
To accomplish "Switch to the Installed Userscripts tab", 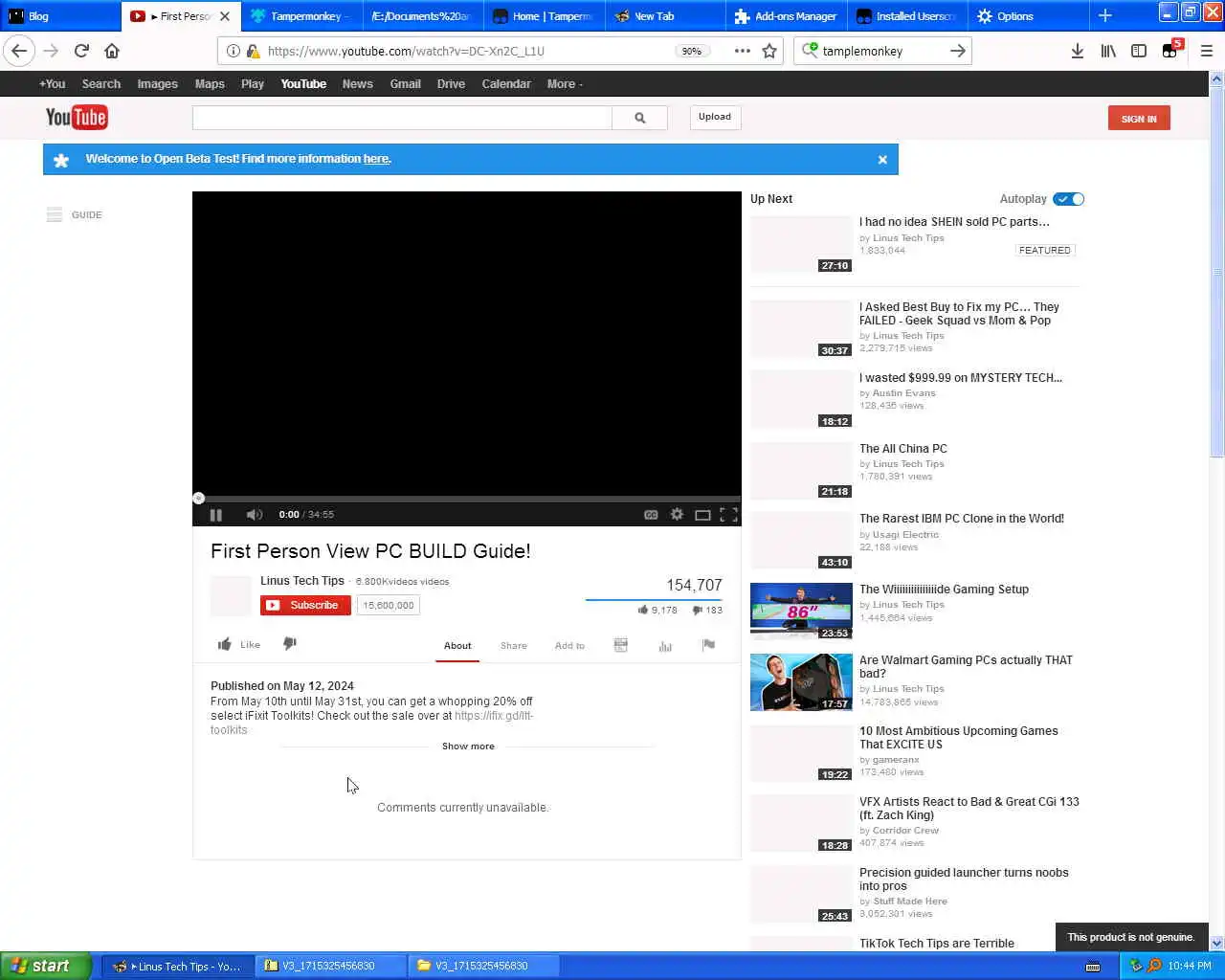I will [x=906, y=16].
